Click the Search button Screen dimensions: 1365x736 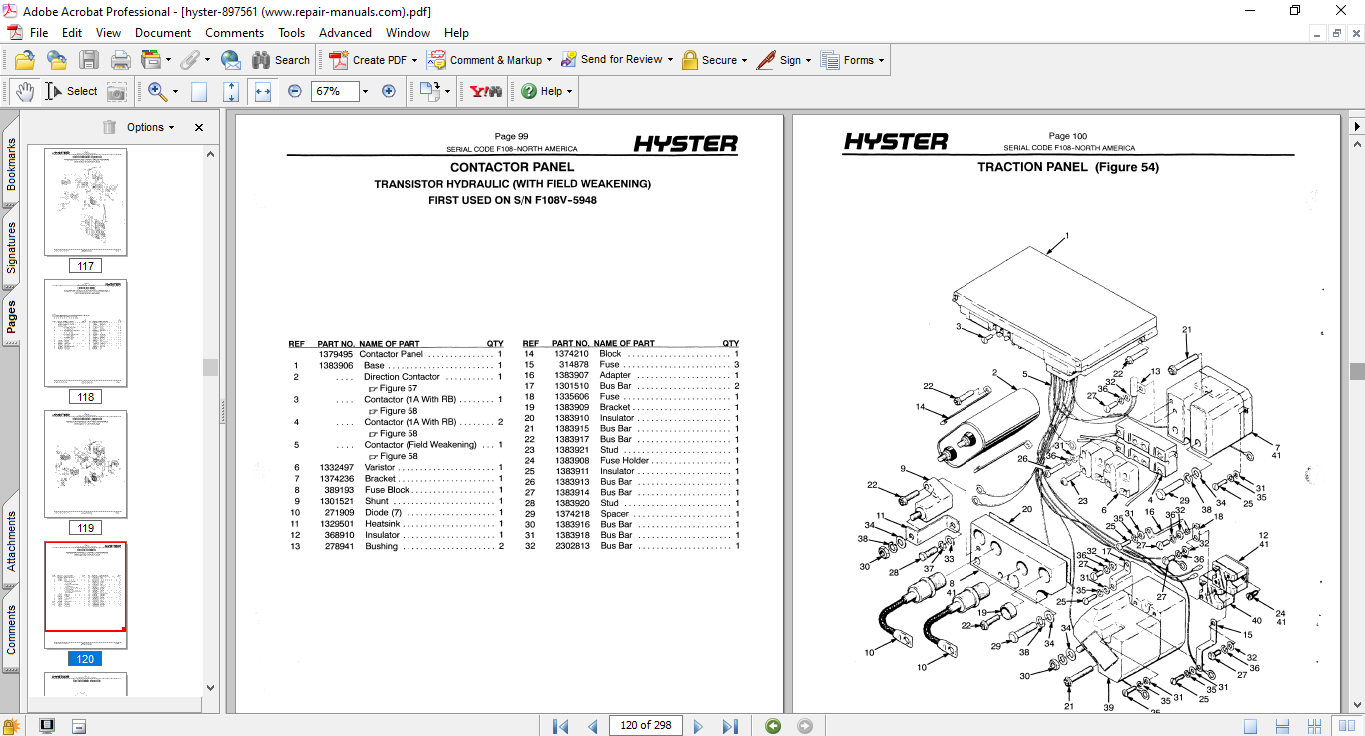[281, 60]
